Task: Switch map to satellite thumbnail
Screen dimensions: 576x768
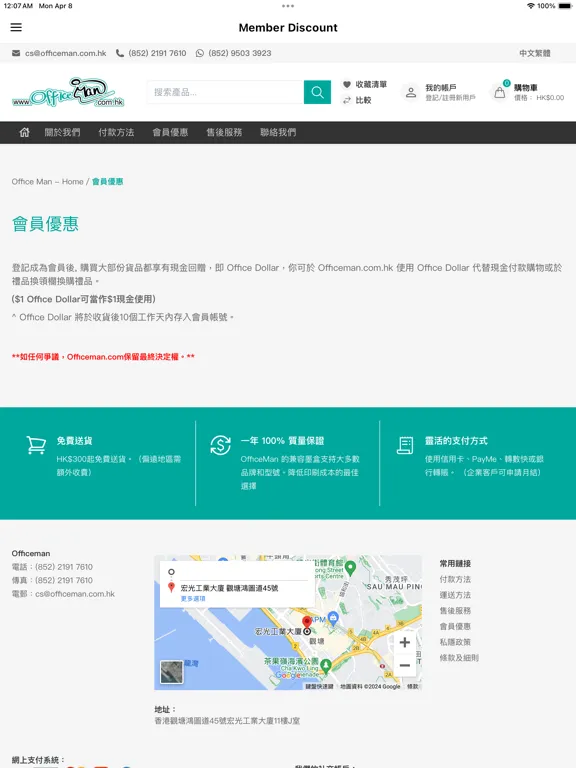Action: click(172, 672)
